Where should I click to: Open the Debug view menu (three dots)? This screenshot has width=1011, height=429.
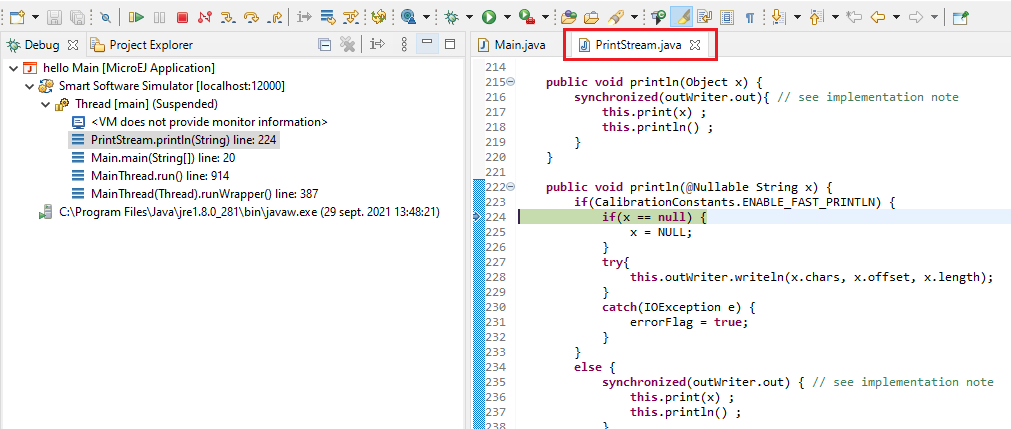click(404, 45)
